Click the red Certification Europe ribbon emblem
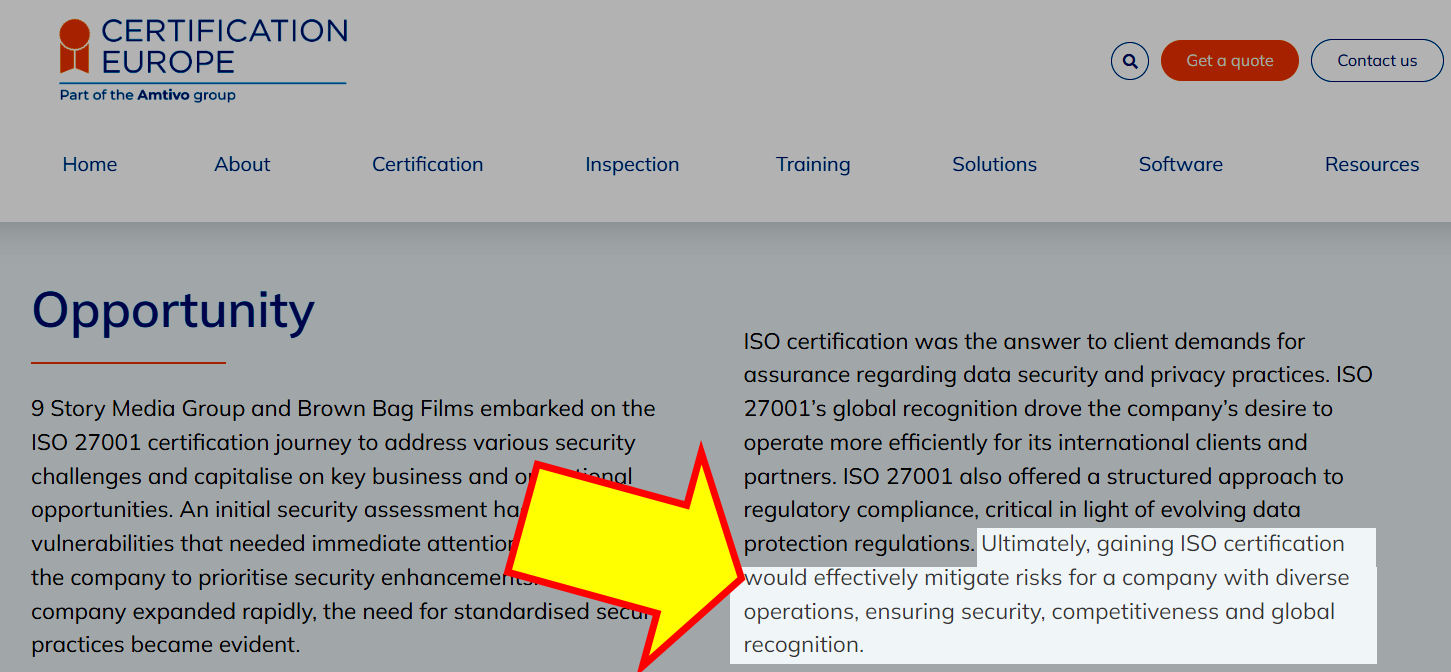Viewport: 1451px width, 672px height. coord(74,46)
